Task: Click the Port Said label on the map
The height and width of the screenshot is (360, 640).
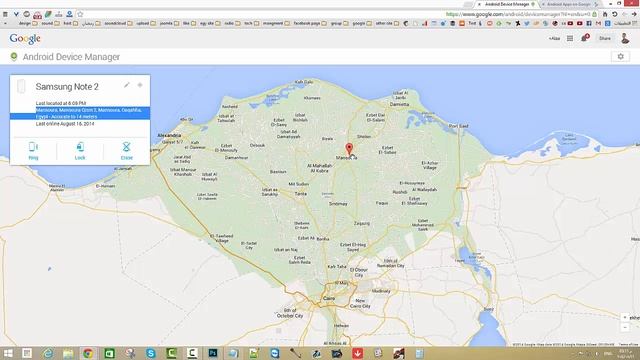Action: 458,126
